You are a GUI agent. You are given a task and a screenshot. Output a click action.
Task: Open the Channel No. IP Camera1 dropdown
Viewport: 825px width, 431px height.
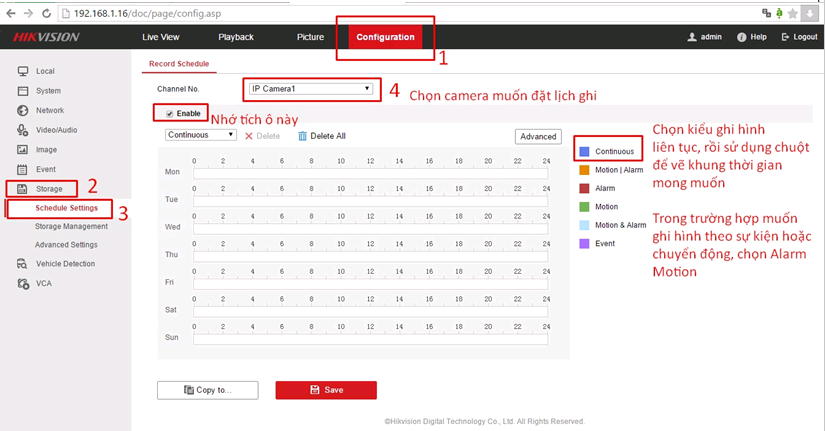[311, 89]
